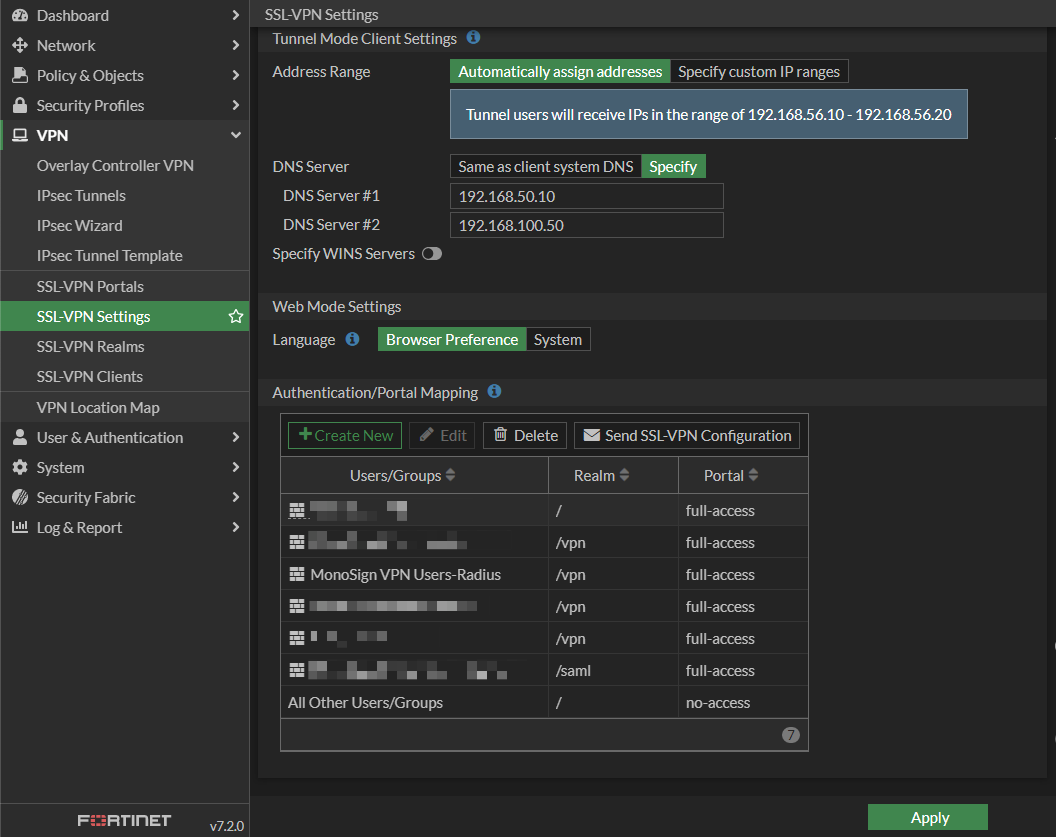This screenshot has width=1056, height=837.
Task: Set Language to System
Action: pyautogui.click(x=557, y=340)
